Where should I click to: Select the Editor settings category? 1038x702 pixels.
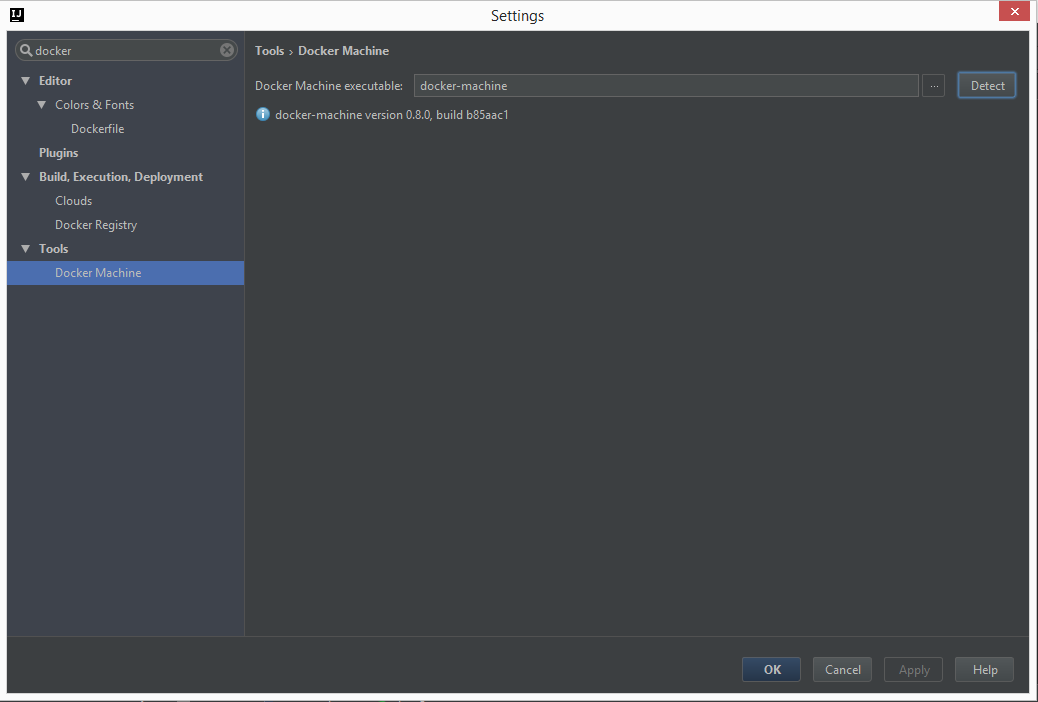click(56, 81)
